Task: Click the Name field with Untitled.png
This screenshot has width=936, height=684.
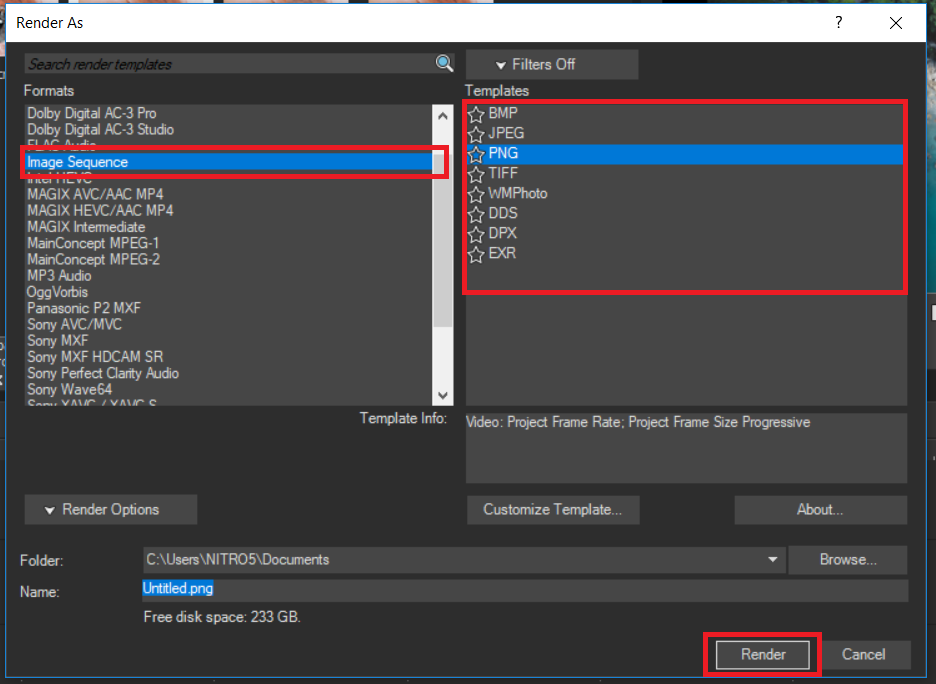Action: pyautogui.click(x=525, y=589)
